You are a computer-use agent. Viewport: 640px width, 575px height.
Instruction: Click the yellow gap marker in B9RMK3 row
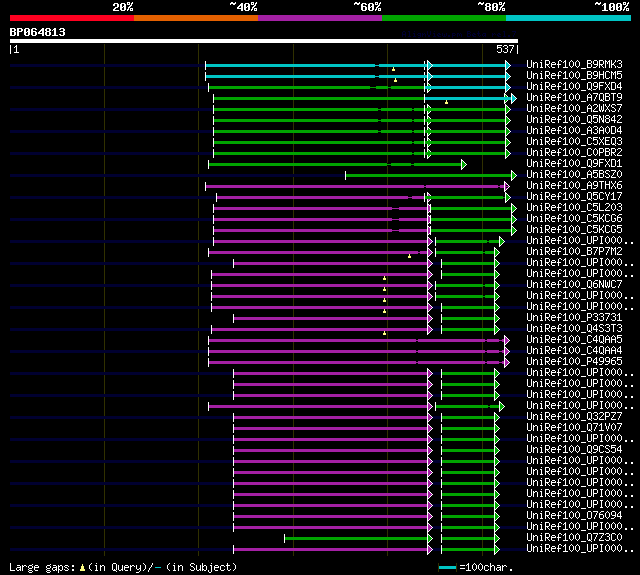393,69
